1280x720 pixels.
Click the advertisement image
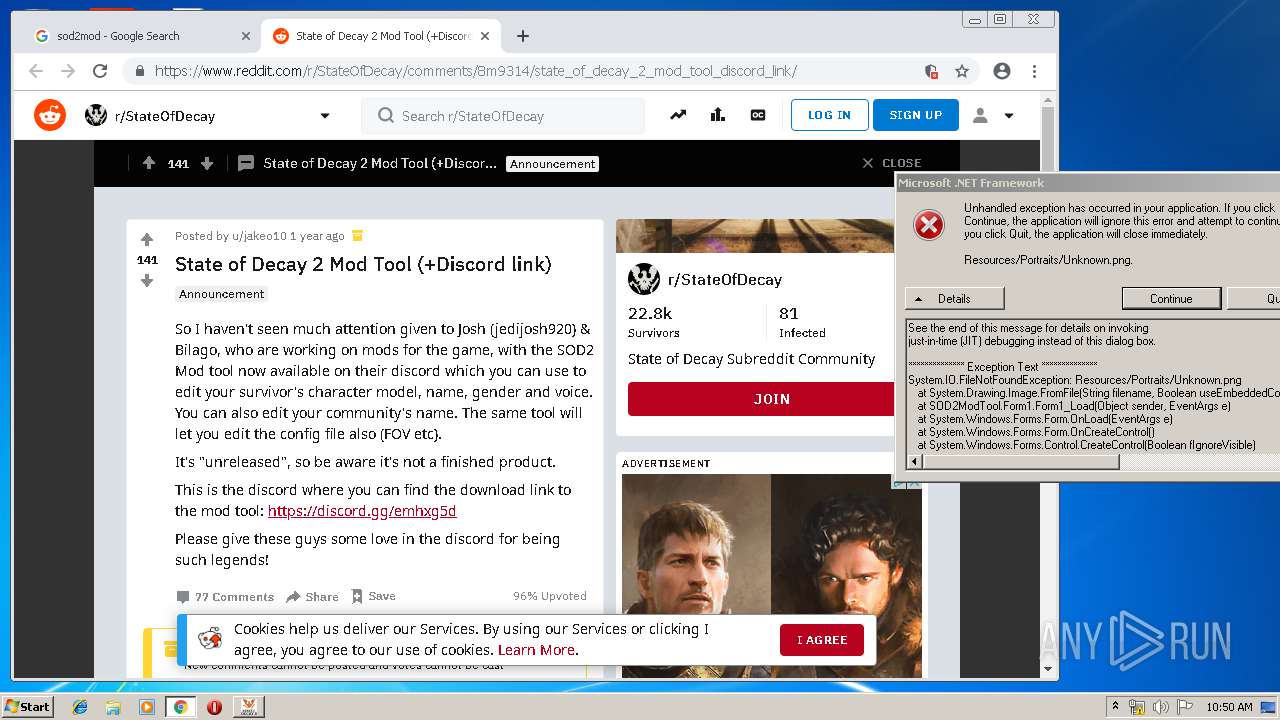(772, 576)
